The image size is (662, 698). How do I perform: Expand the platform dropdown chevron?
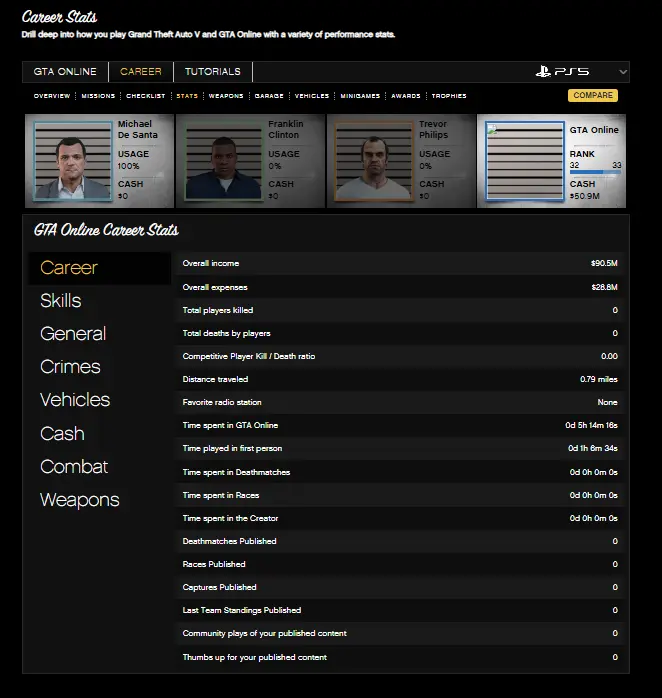pos(623,72)
